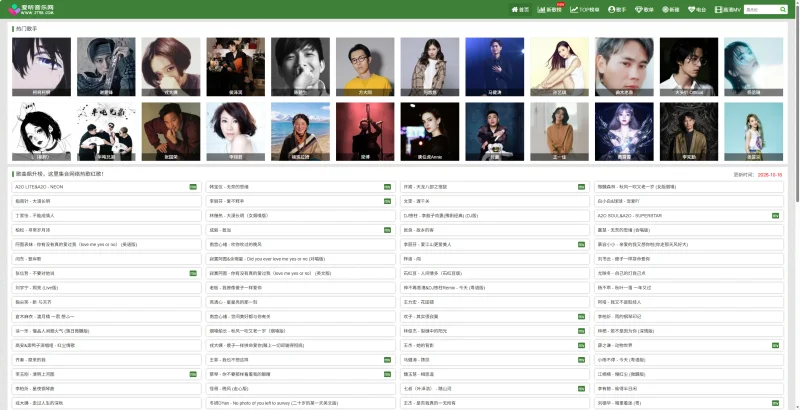Click the 爱听音乐网 site logo

point(31,9)
